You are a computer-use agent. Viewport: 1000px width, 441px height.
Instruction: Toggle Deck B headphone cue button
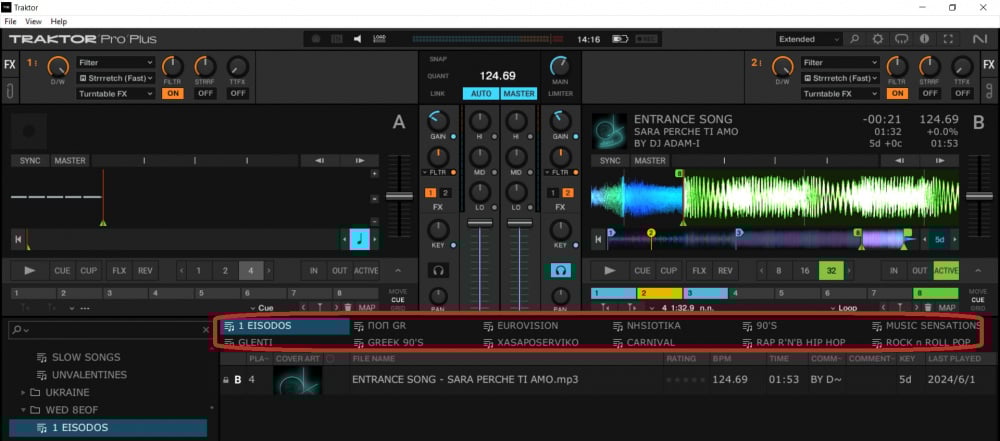(x=559, y=270)
